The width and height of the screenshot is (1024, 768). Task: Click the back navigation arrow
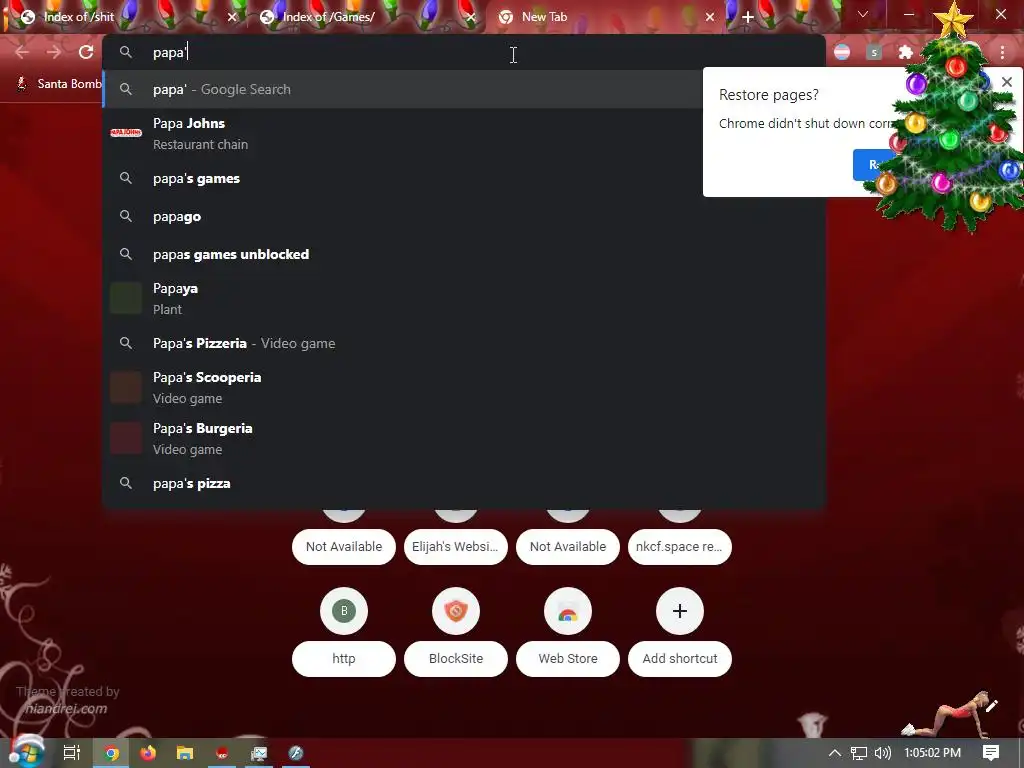point(22,52)
